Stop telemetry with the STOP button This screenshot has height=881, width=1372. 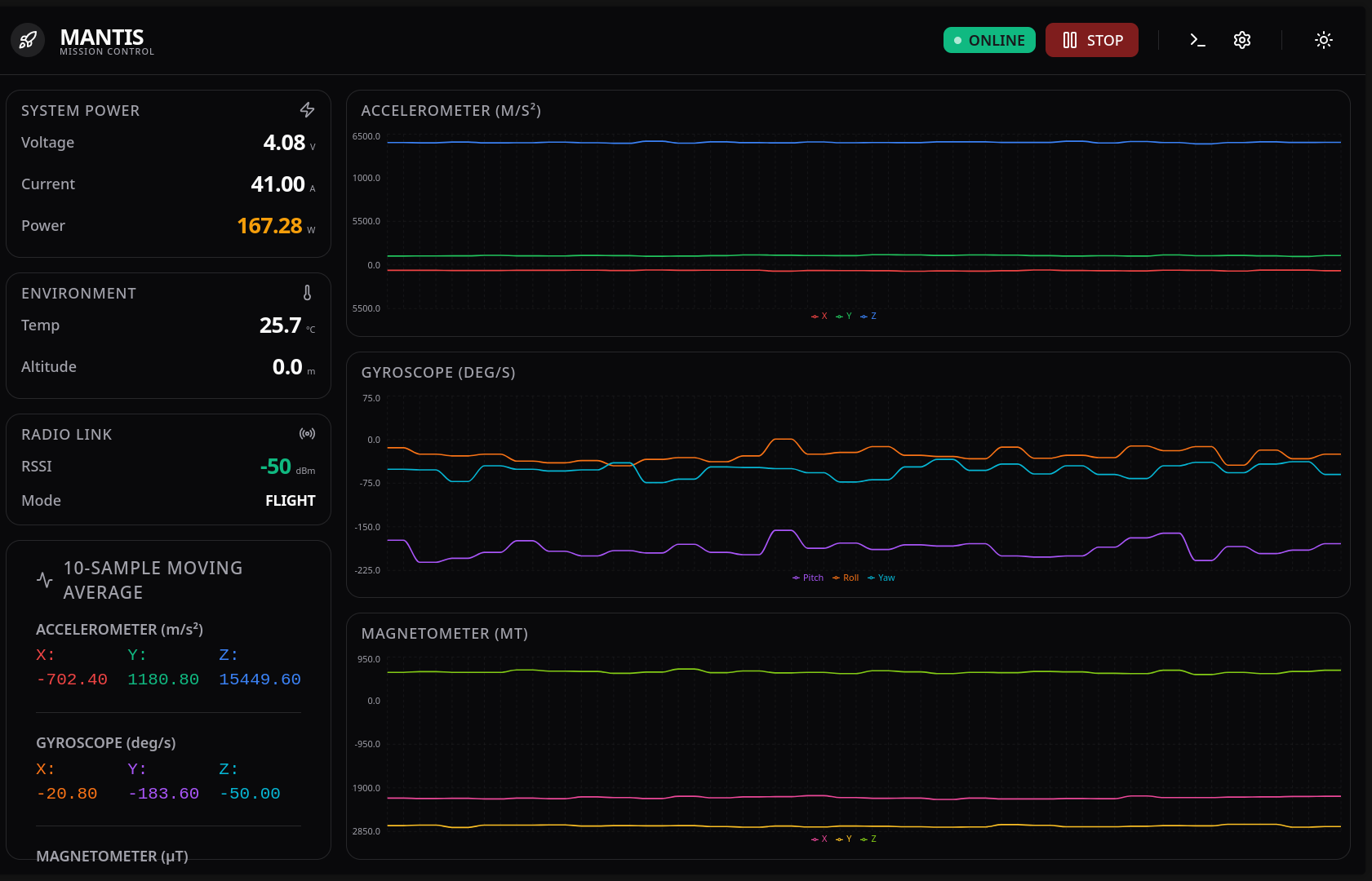[x=1092, y=40]
